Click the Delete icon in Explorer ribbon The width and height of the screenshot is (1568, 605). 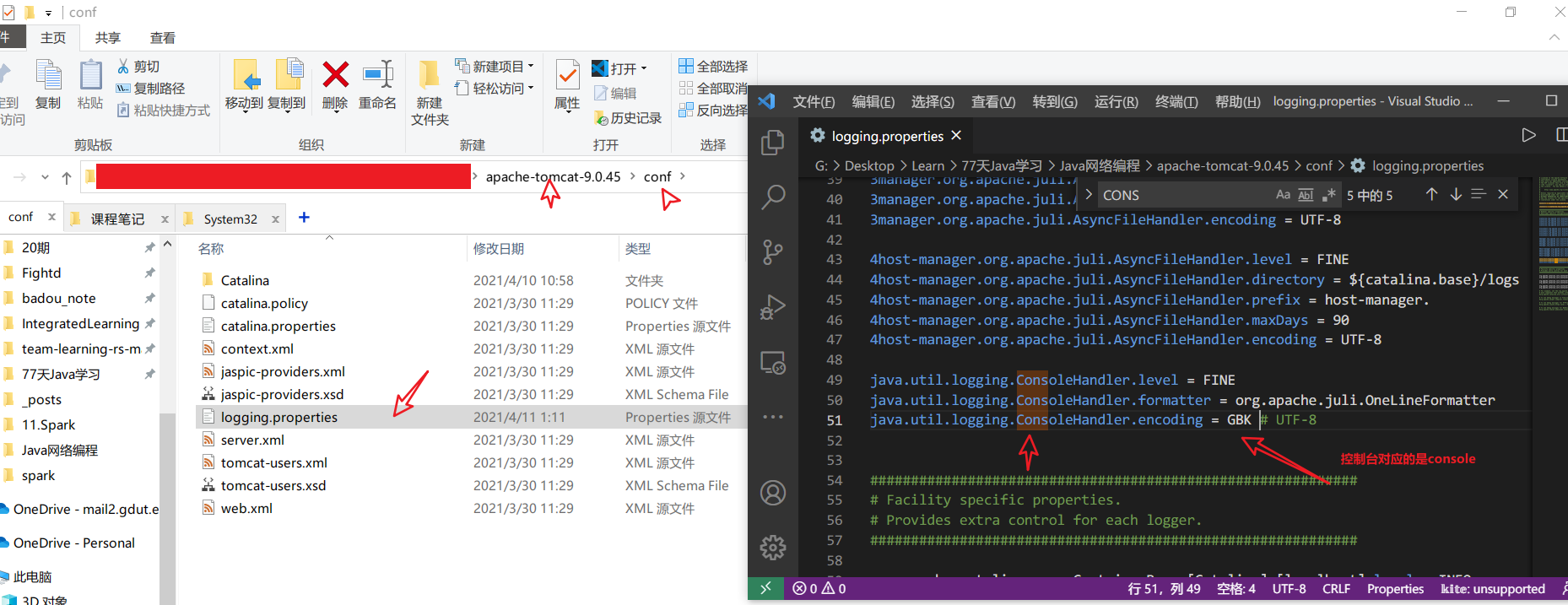click(335, 86)
